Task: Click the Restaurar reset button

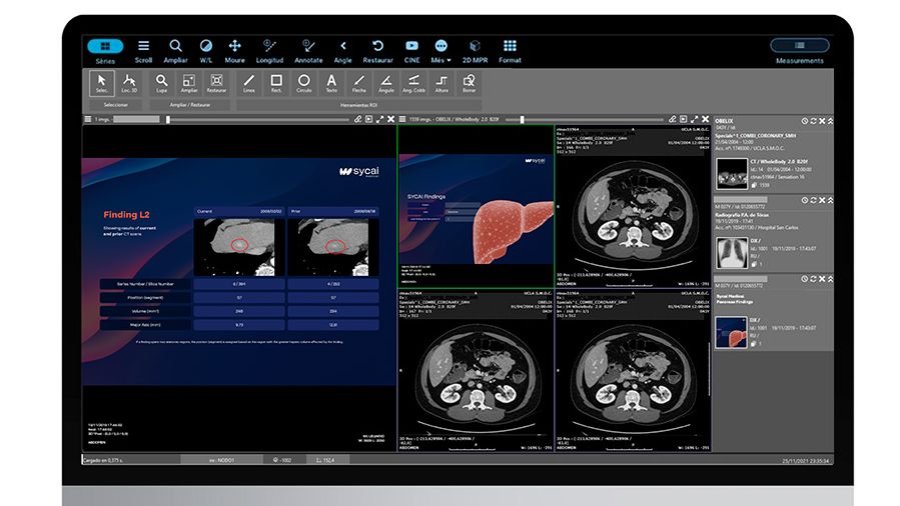Action: (x=378, y=50)
